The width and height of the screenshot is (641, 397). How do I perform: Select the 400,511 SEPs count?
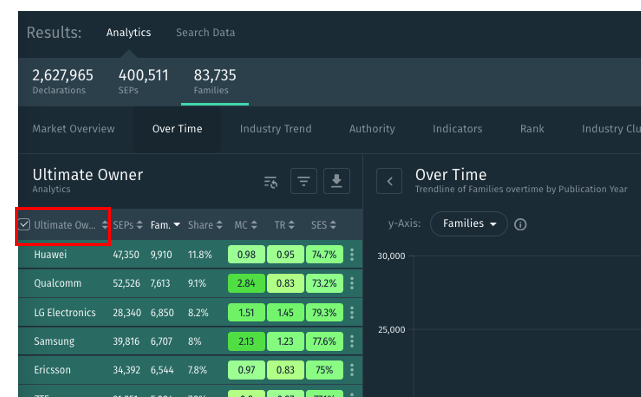coord(143,81)
